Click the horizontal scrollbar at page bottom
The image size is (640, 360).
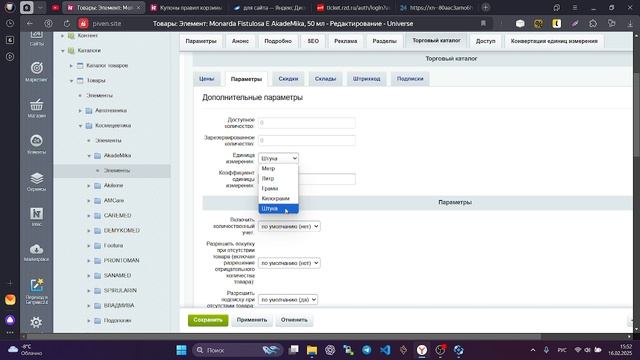284,337
